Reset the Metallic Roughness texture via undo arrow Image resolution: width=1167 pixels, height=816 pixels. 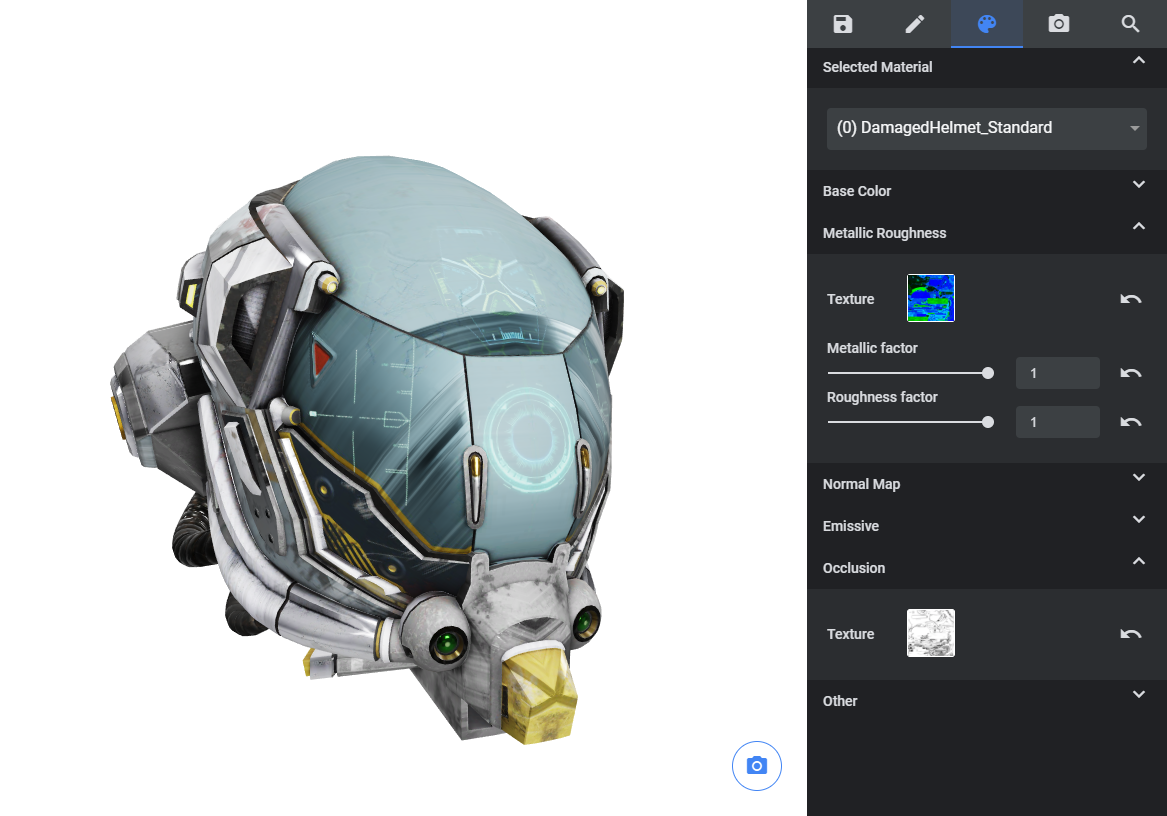pyautogui.click(x=1130, y=298)
